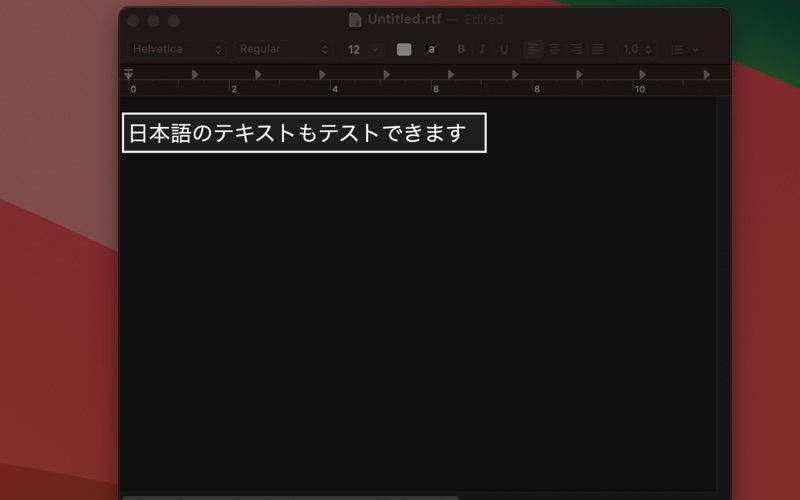Toggle italic formatting

click(x=482, y=49)
